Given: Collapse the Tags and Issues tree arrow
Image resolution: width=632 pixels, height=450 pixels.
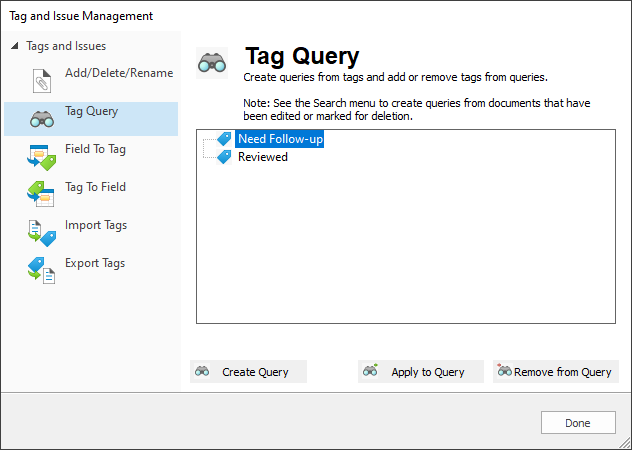Looking at the screenshot, I should (x=15, y=46).
